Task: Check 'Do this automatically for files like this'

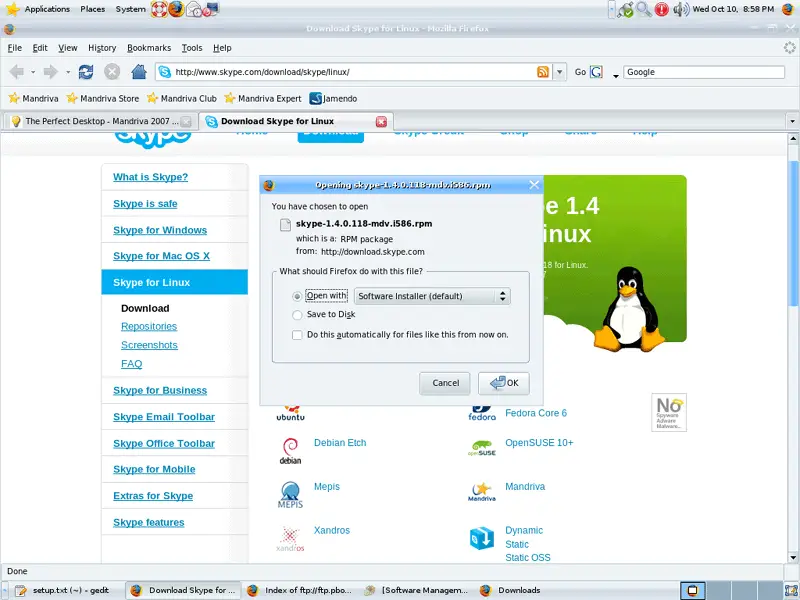Action: click(x=297, y=335)
